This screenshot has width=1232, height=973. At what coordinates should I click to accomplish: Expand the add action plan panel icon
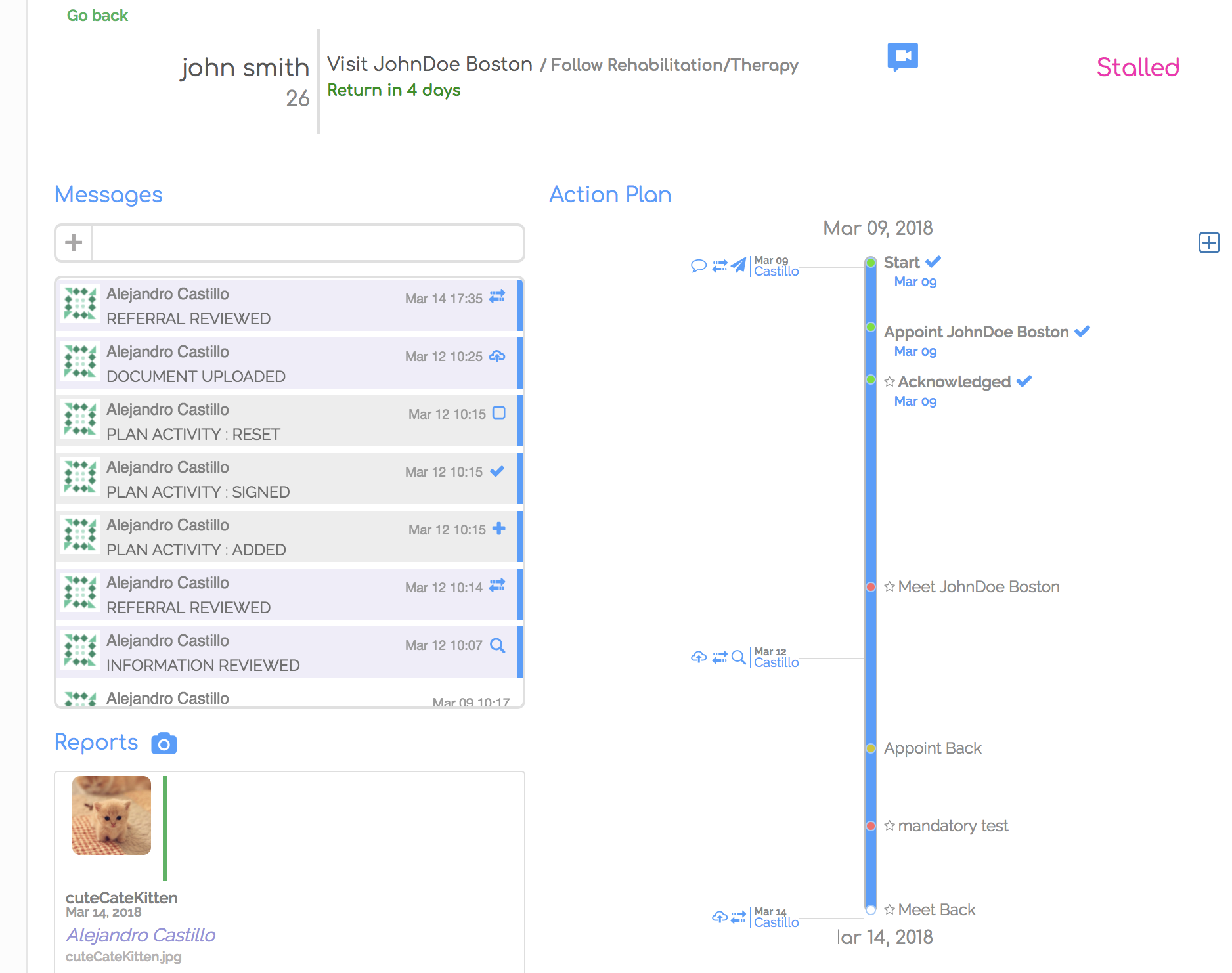(1209, 243)
